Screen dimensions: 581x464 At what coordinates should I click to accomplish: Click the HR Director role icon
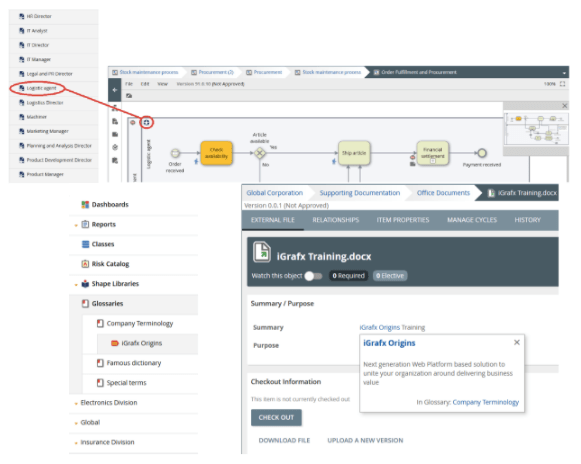point(22,16)
